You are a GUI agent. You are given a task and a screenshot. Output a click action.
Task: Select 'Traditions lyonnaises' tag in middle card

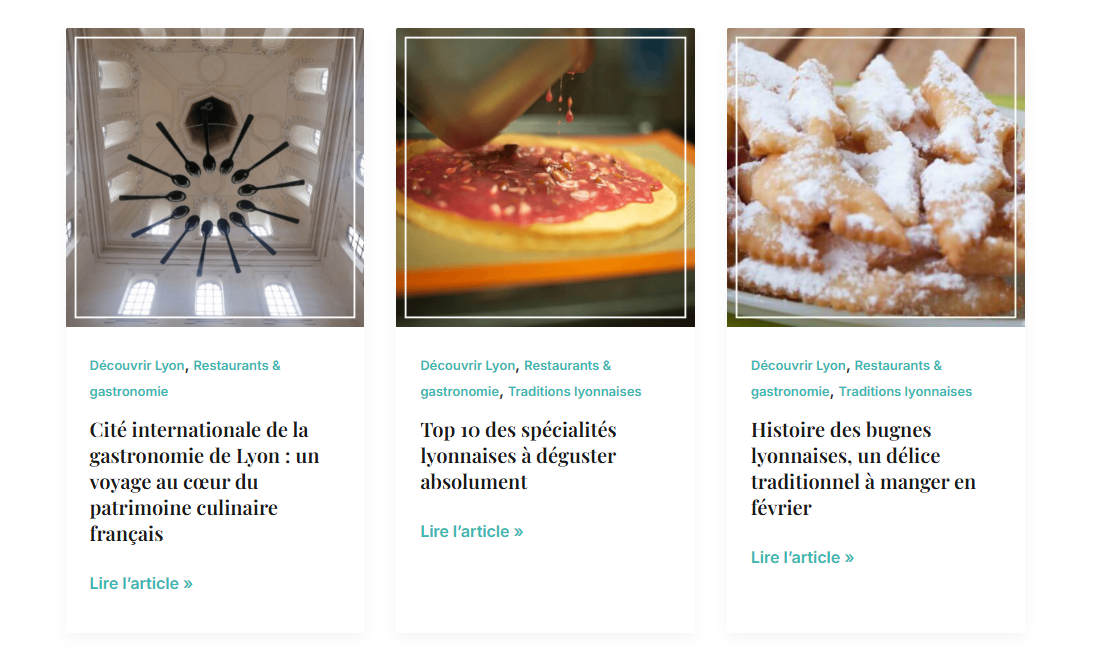pos(575,391)
